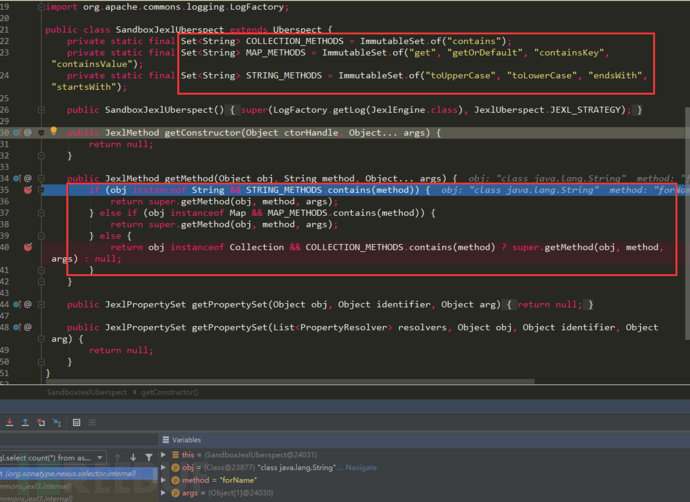
Task: Click the @ gutter annotation on line 30
Action: 28,132
